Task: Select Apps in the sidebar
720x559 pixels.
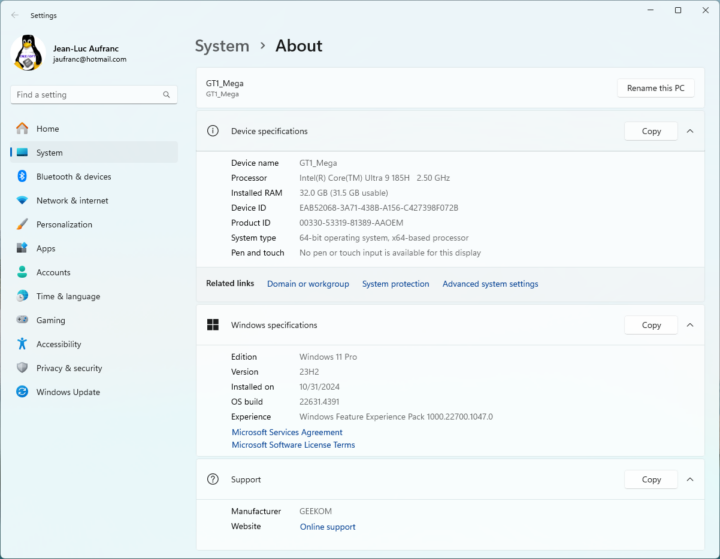Action: (94, 248)
